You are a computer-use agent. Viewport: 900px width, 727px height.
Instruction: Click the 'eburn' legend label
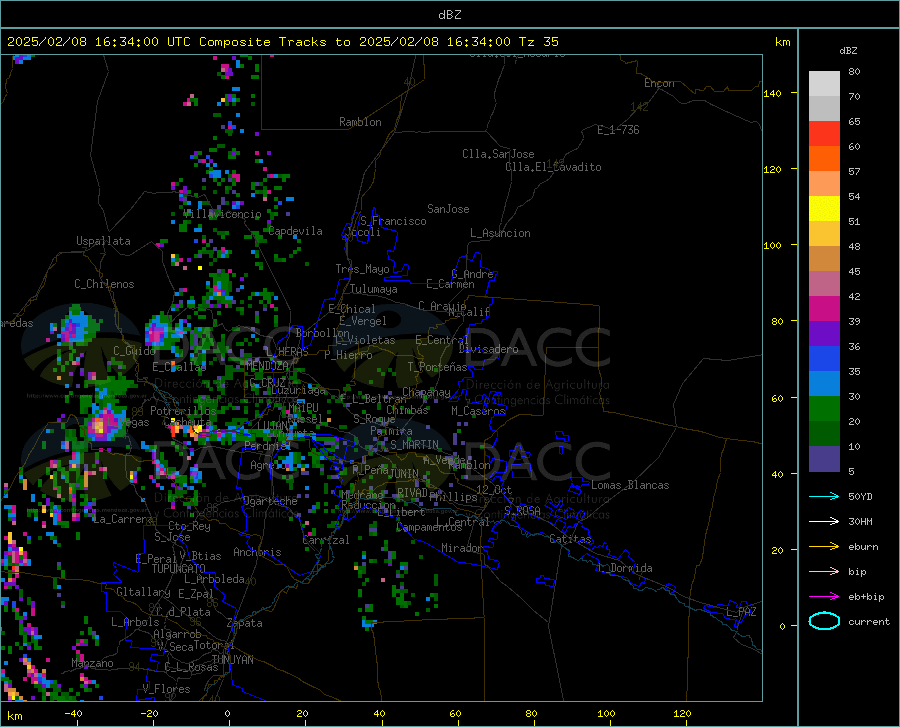click(x=863, y=547)
